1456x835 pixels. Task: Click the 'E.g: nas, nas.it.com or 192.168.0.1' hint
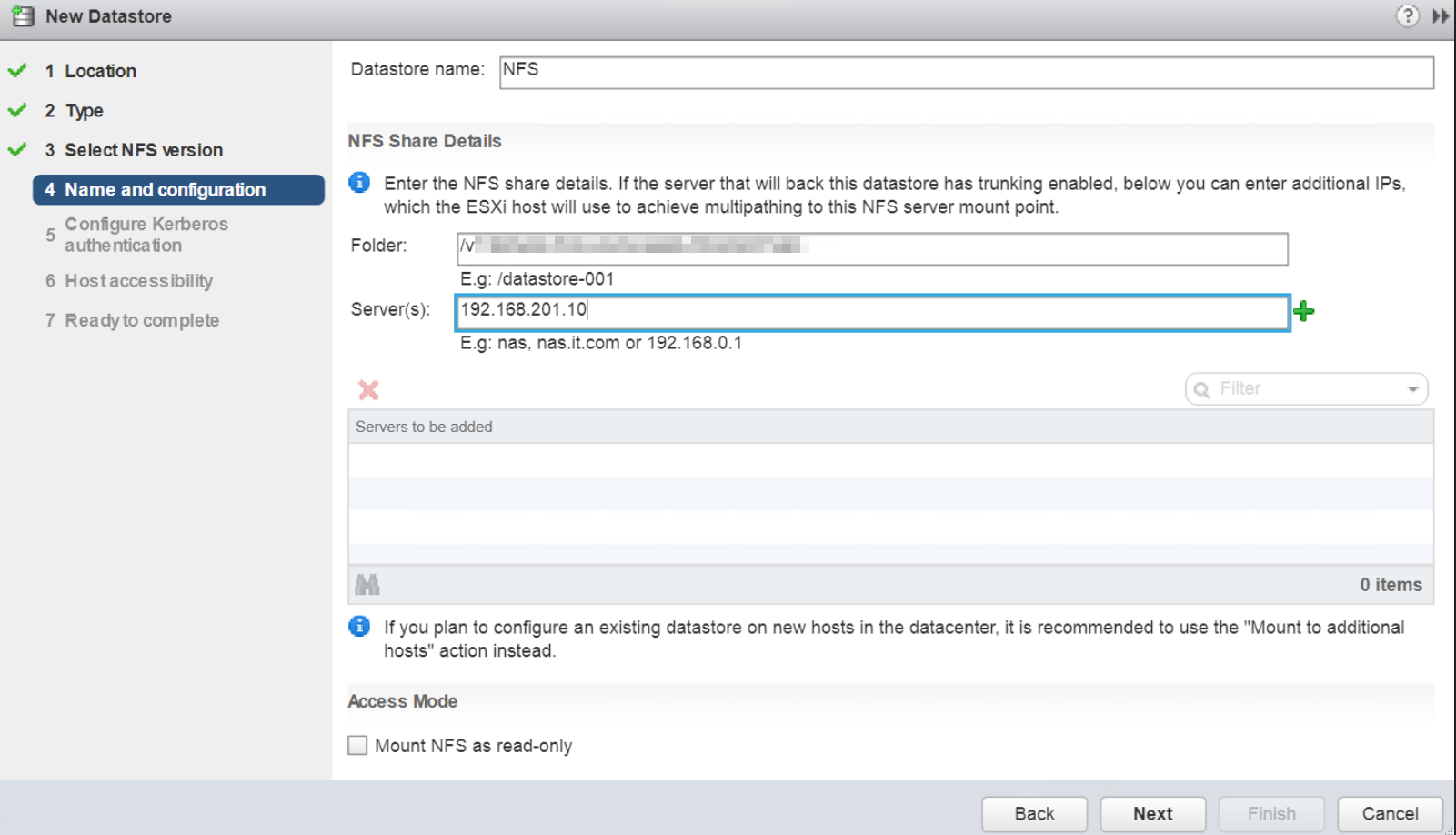tap(601, 343)
